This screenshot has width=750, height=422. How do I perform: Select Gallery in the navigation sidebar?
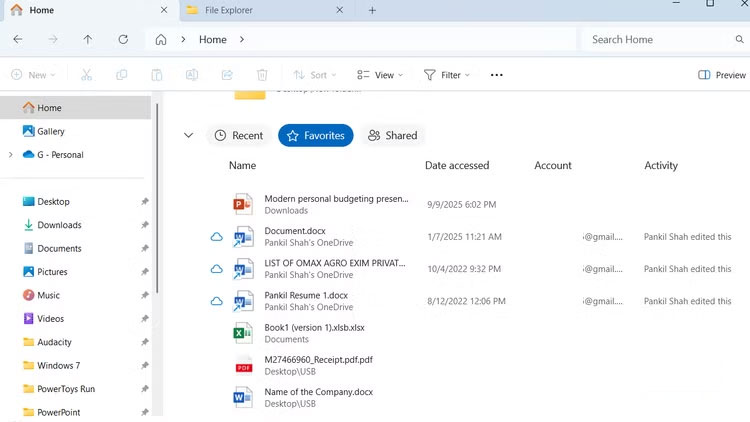click(x=50, y=131)
